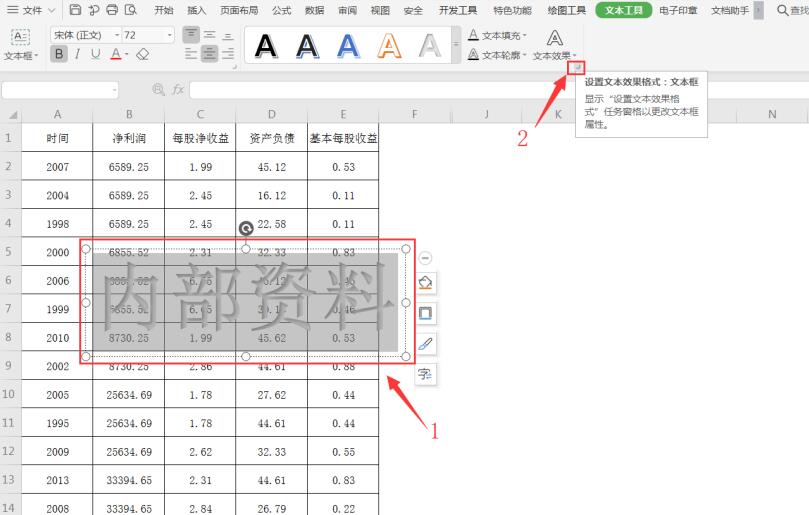809x515 pixels.
Task: Click the shape outline floating icon
Action: [425, 313]
